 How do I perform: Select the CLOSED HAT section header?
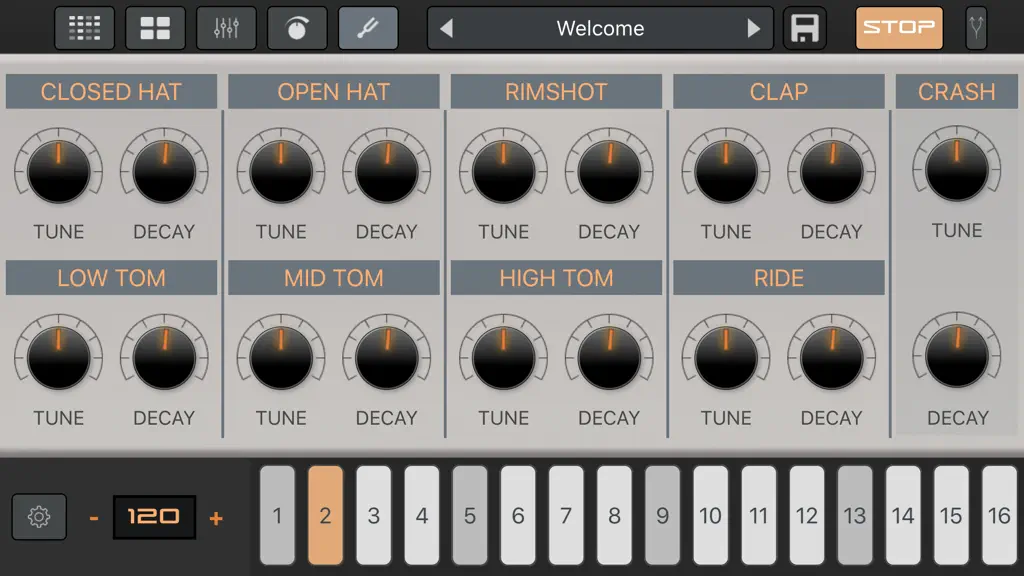pos(112,91)
